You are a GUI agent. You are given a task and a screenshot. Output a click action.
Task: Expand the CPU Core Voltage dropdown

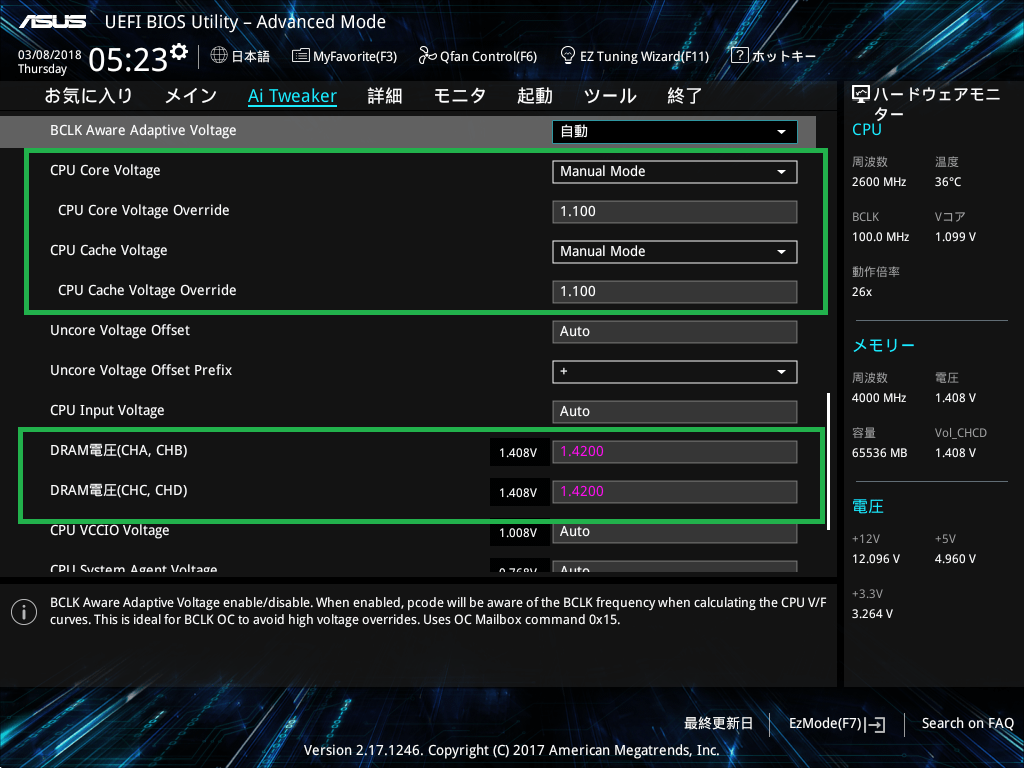(675, 172)
